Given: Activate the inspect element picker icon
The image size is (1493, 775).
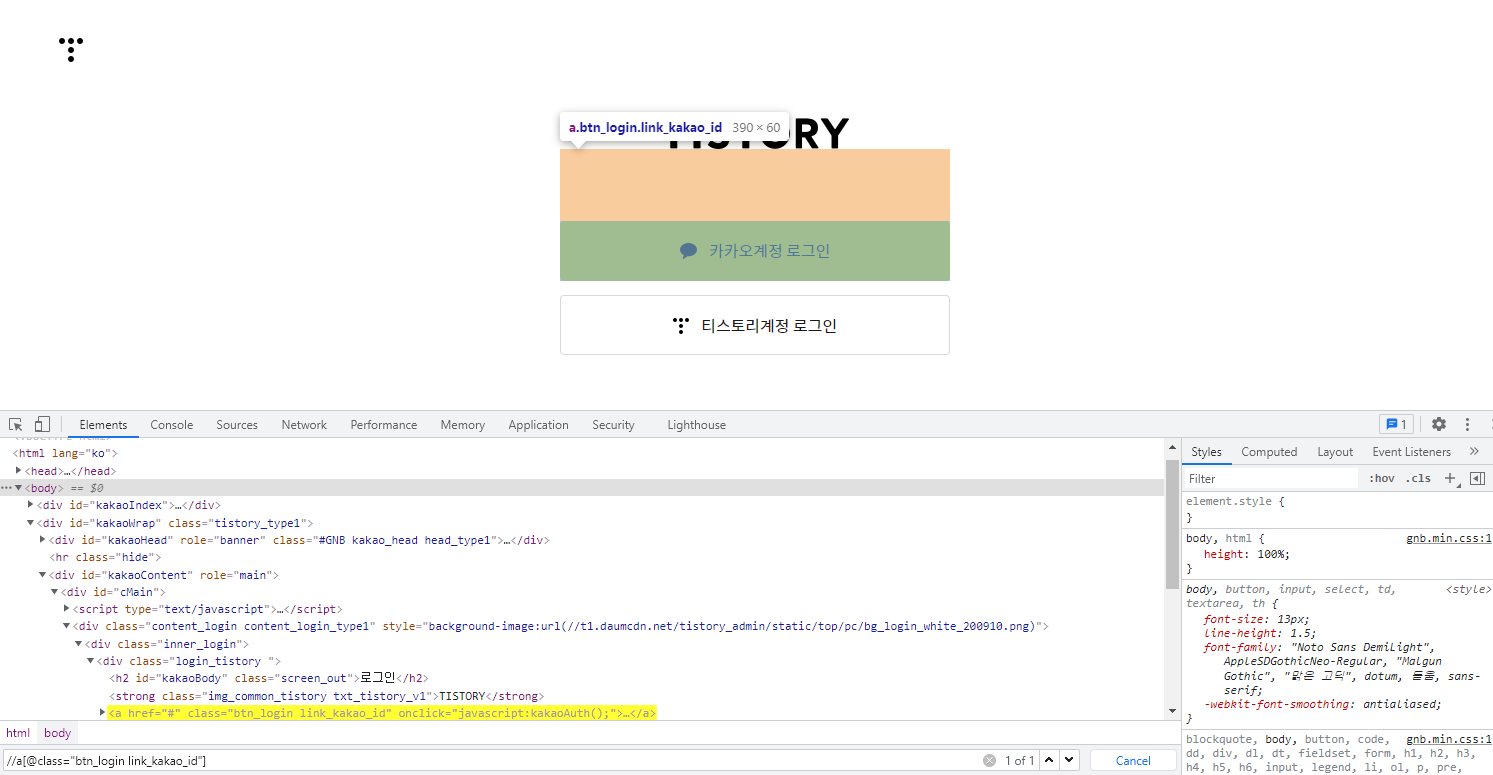Looking at the screenshot, I should [x=16, y=424].
